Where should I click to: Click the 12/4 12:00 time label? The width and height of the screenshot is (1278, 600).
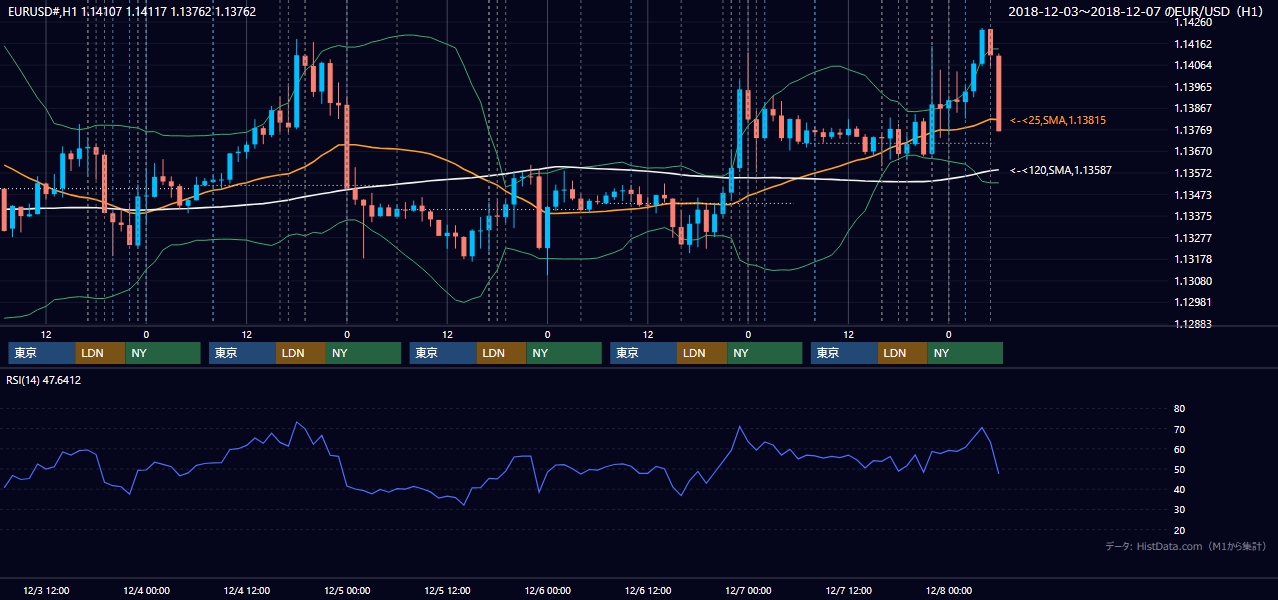pos(247,590)
